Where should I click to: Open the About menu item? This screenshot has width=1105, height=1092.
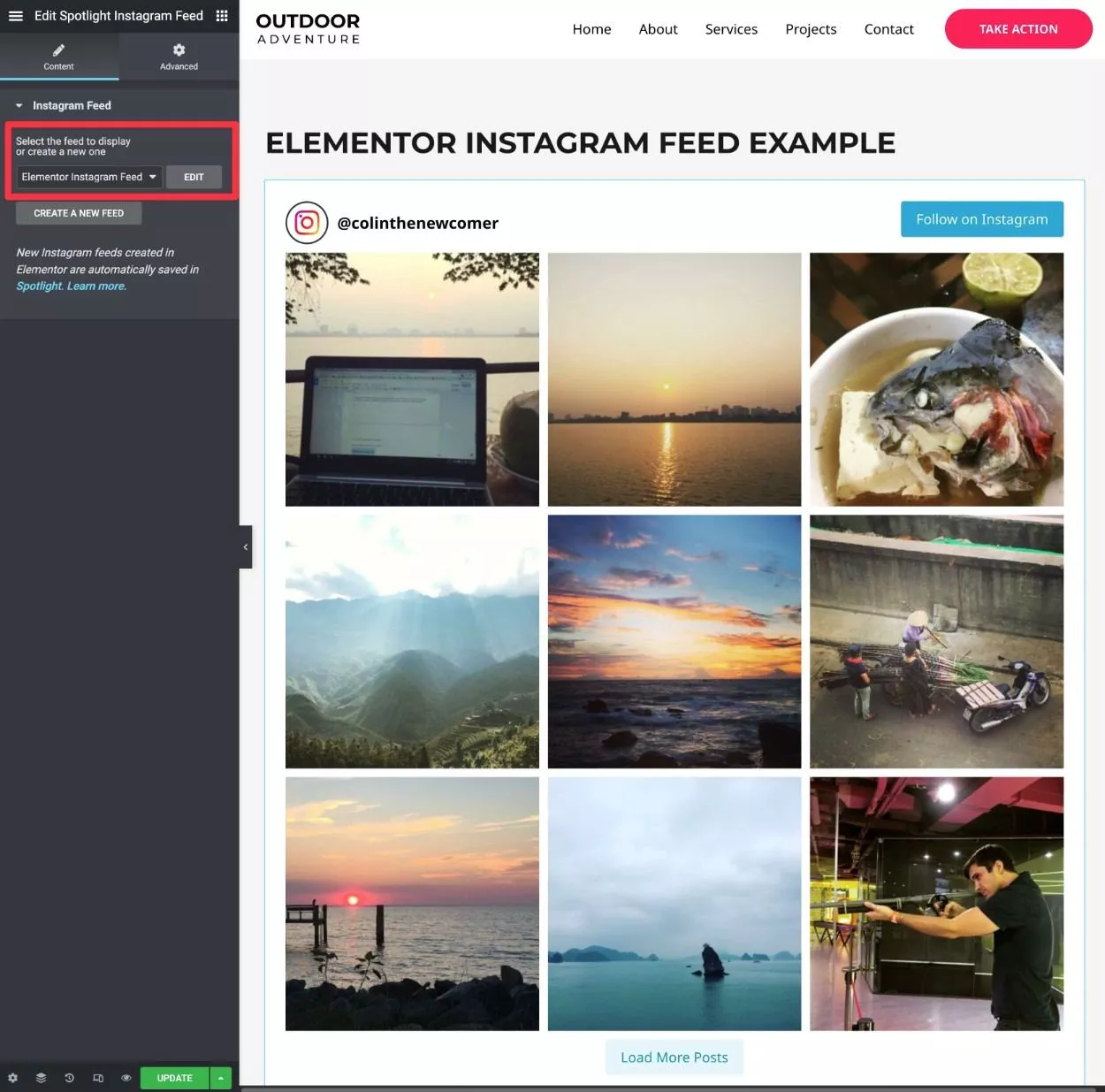[x=659, y=29]
